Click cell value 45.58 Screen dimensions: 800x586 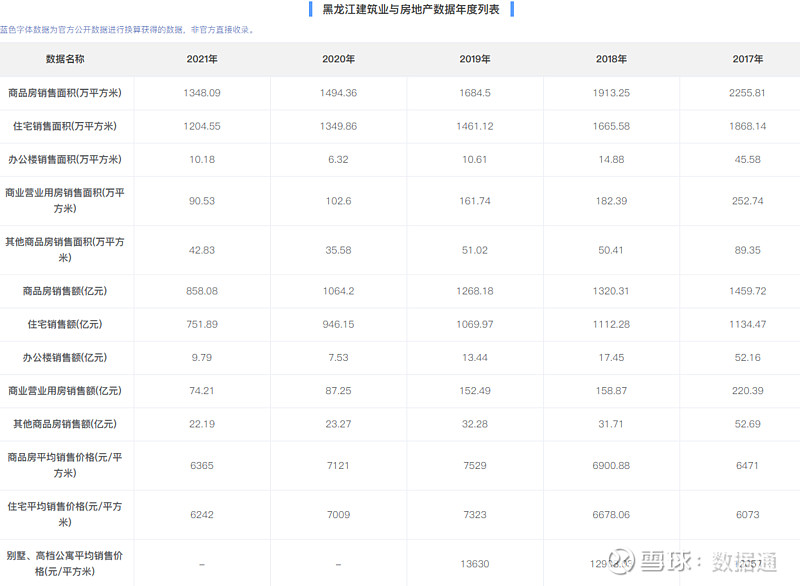(747, 159)
